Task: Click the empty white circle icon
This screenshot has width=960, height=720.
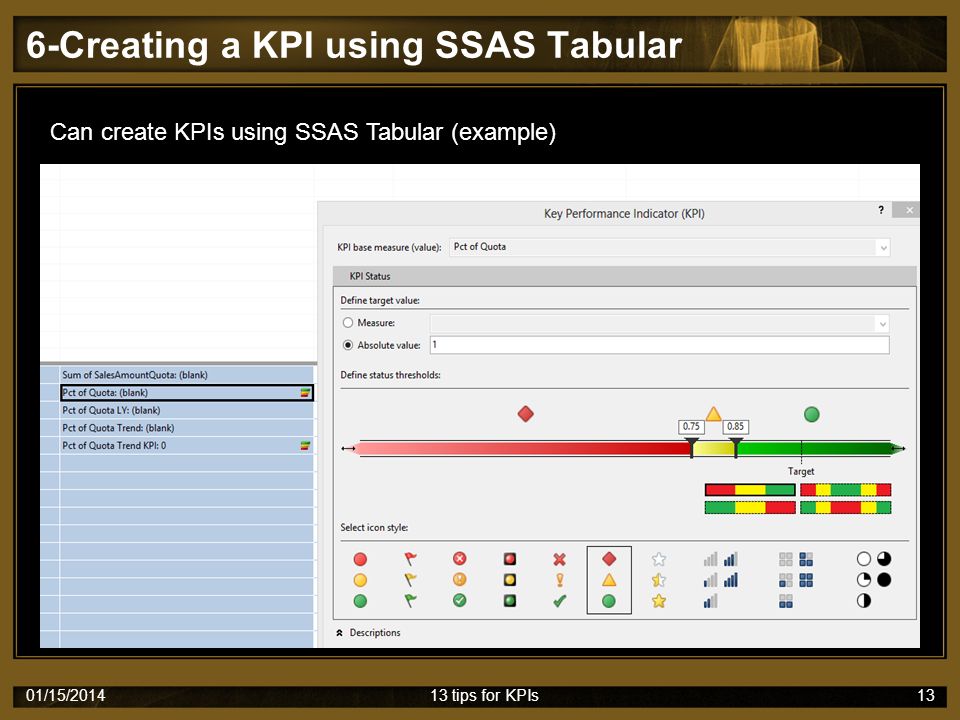Action: point(864,558)
